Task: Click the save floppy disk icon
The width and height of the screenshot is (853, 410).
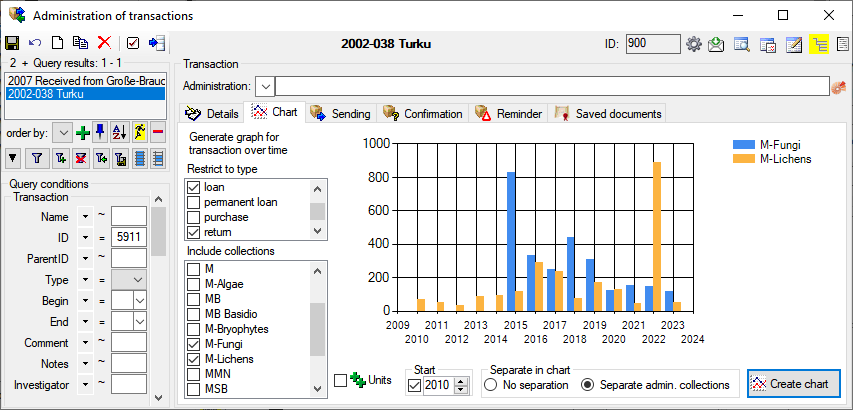Action: pos(12,43)
